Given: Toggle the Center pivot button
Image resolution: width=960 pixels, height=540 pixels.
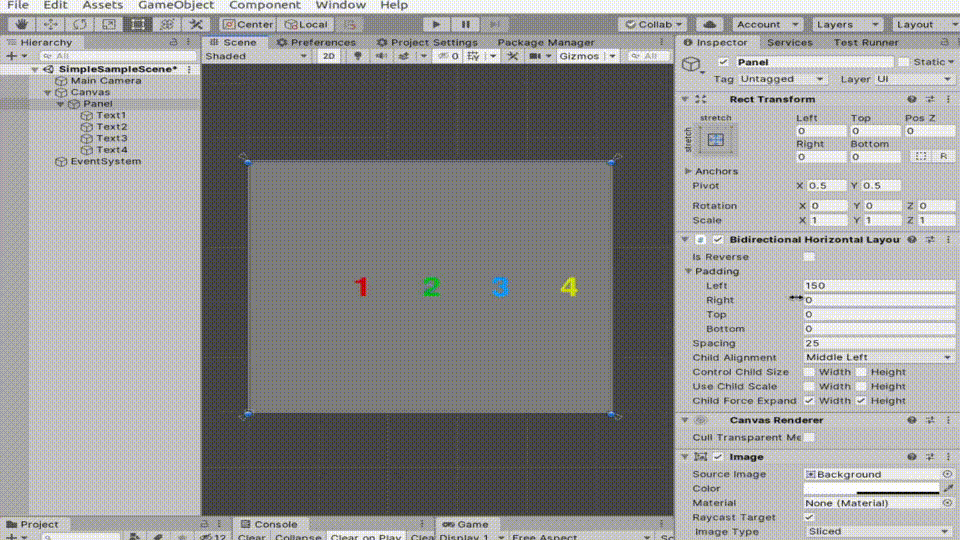Looking at the screenshot, I should [x=248, y=24].
